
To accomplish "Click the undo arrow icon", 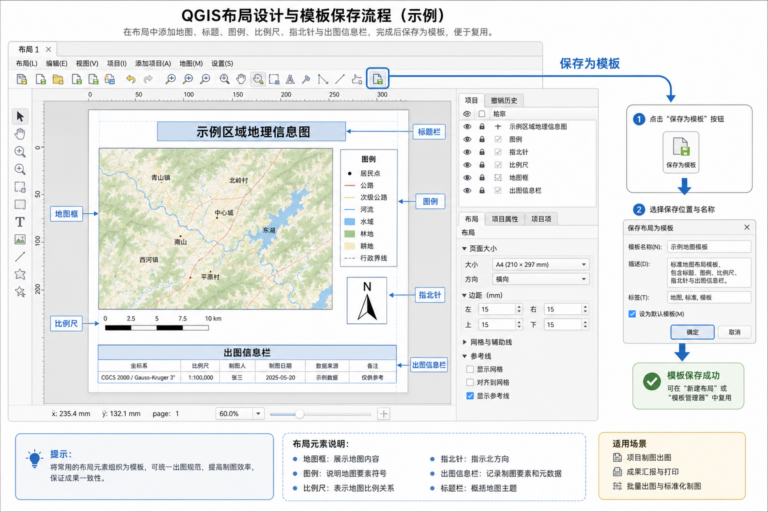I will tap(130, 79).
